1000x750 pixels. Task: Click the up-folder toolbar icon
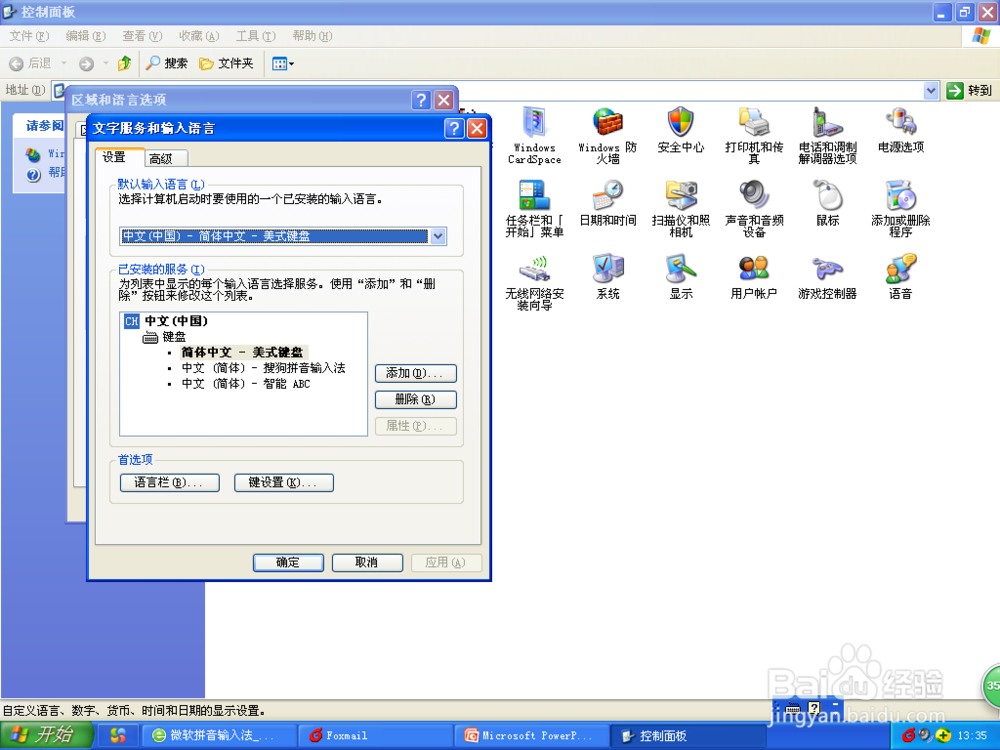point(124,63)
